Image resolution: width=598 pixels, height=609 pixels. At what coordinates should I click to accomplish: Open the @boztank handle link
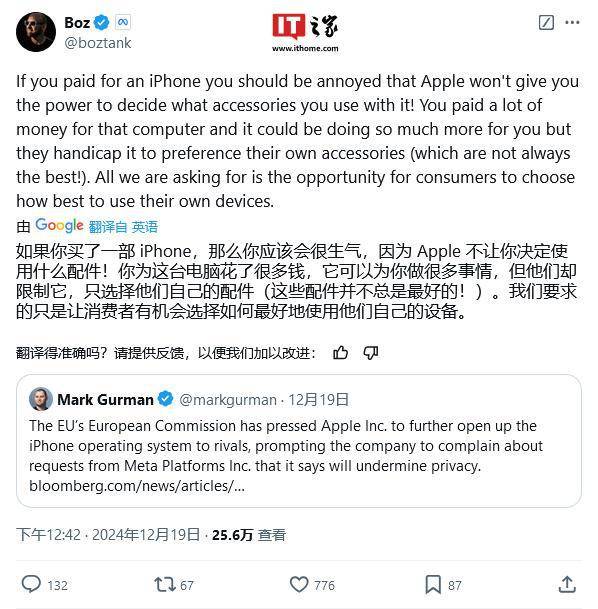pos(98,43)
